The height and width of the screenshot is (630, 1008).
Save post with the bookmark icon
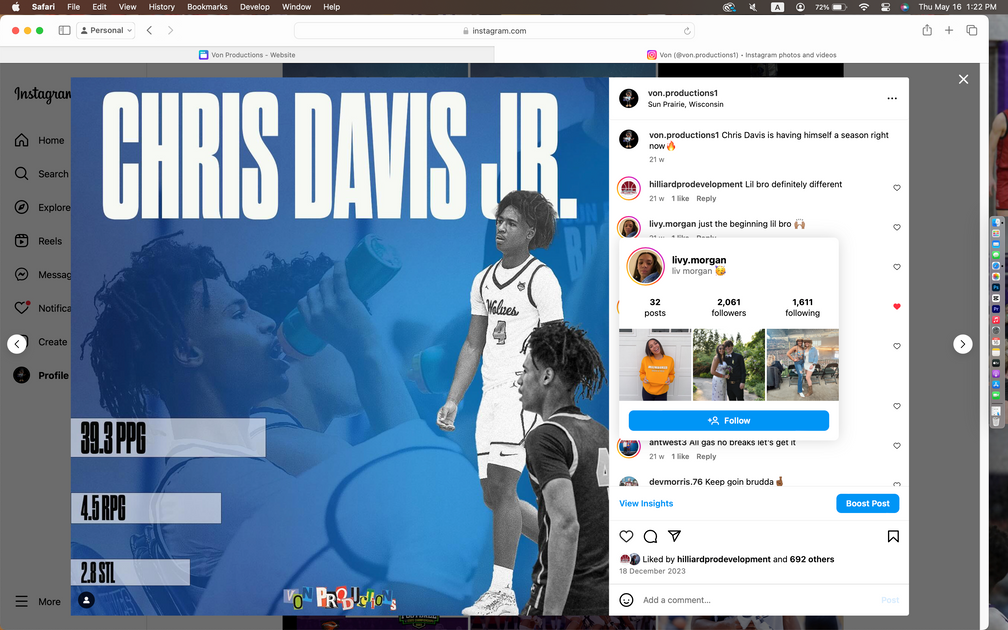893,536
